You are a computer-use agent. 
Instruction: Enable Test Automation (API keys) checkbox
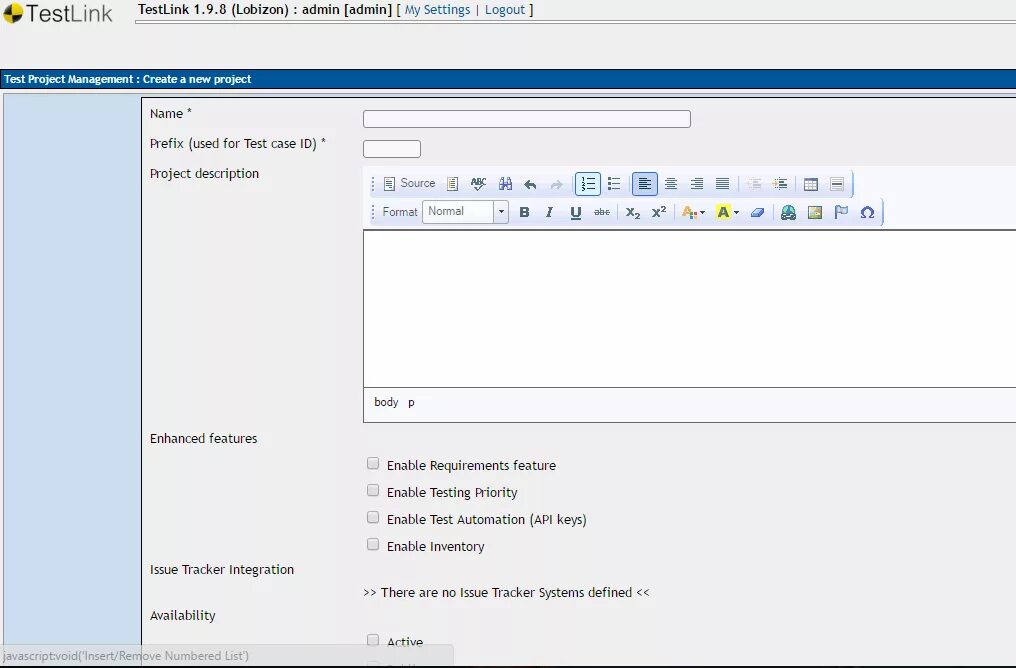[x=373, y=517]
